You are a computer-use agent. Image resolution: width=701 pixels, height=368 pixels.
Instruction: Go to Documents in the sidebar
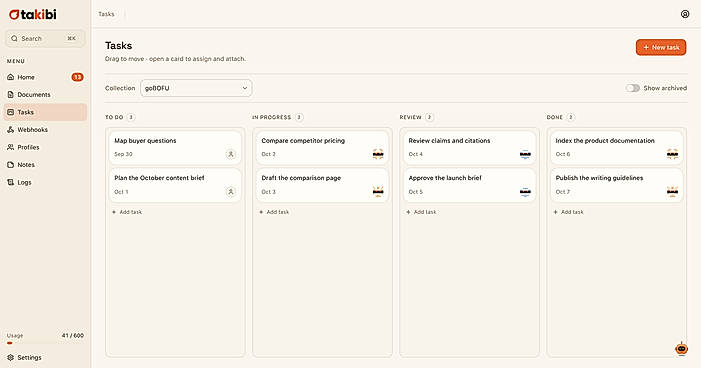pyautogui.click(x=45, y=94)
